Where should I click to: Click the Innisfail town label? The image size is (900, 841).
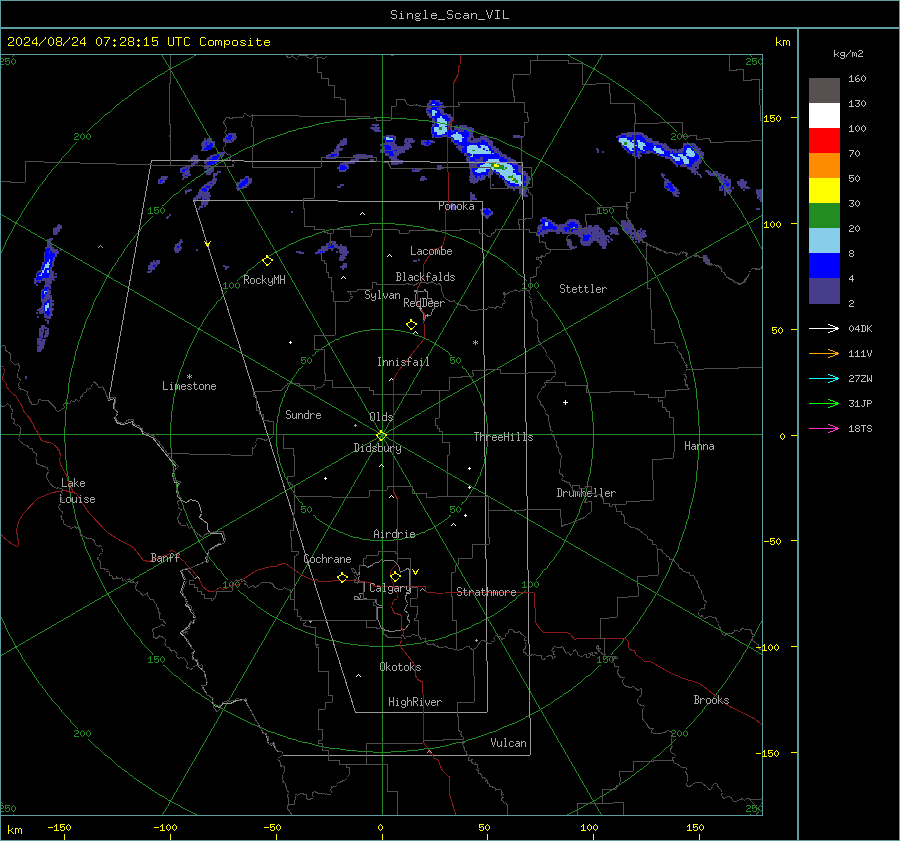403,362
